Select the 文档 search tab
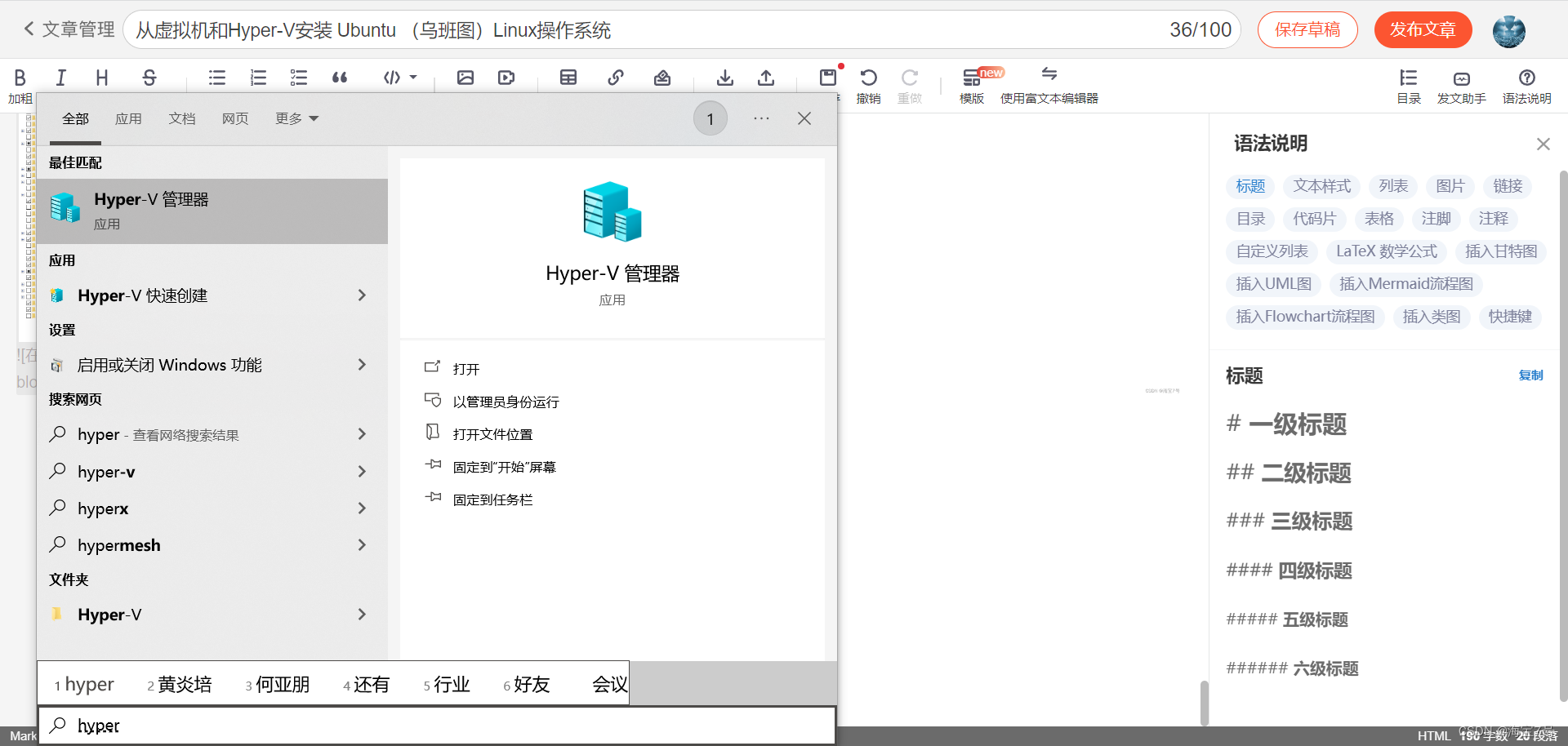 pyautogui.click(x=182, y=119)
